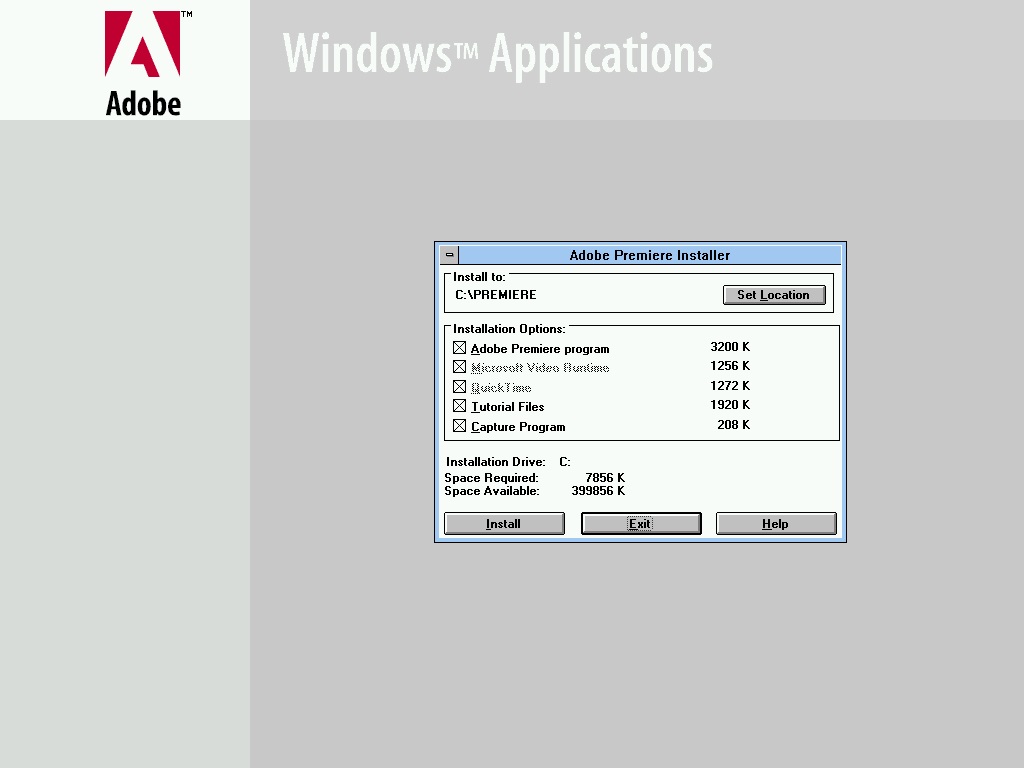Image resolution: width=1024 pixels, height=768 pixels.
Task: Click the Installation Drive C: value
Action: 565,462
